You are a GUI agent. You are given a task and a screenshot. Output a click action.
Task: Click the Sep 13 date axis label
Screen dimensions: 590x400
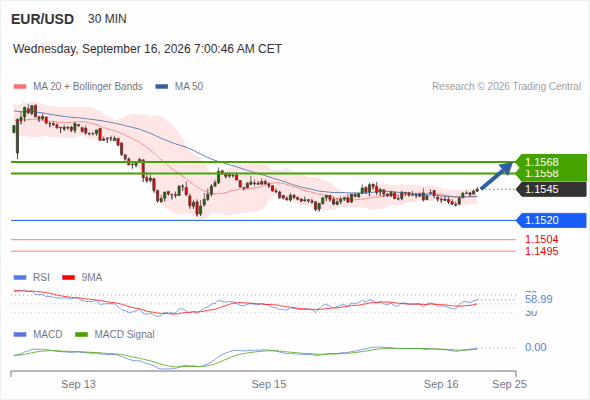78,384
